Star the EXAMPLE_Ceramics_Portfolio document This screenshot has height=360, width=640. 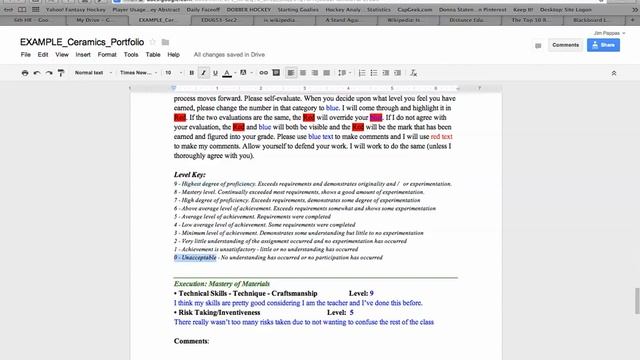click(x=153, y=42)
